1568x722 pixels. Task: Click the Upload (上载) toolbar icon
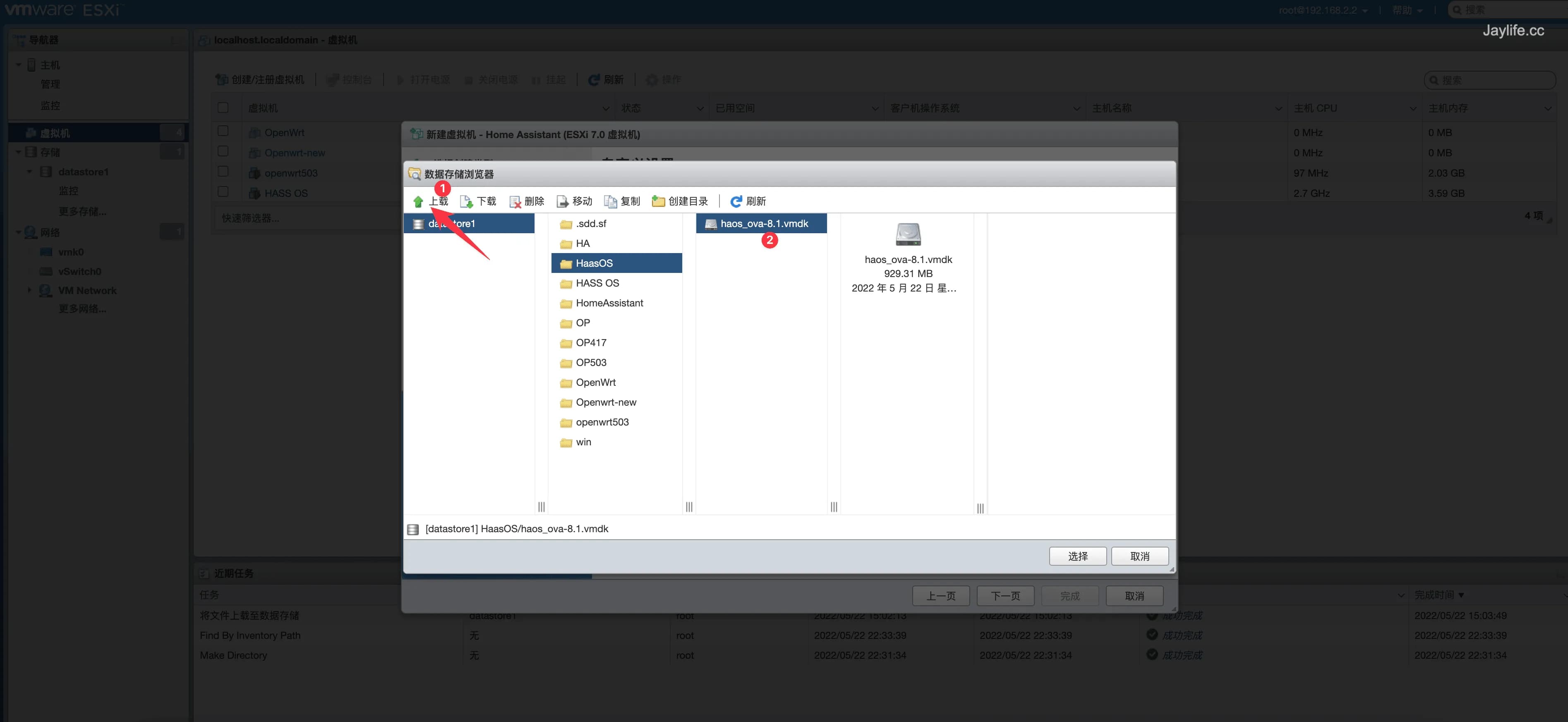pos(418,201)
